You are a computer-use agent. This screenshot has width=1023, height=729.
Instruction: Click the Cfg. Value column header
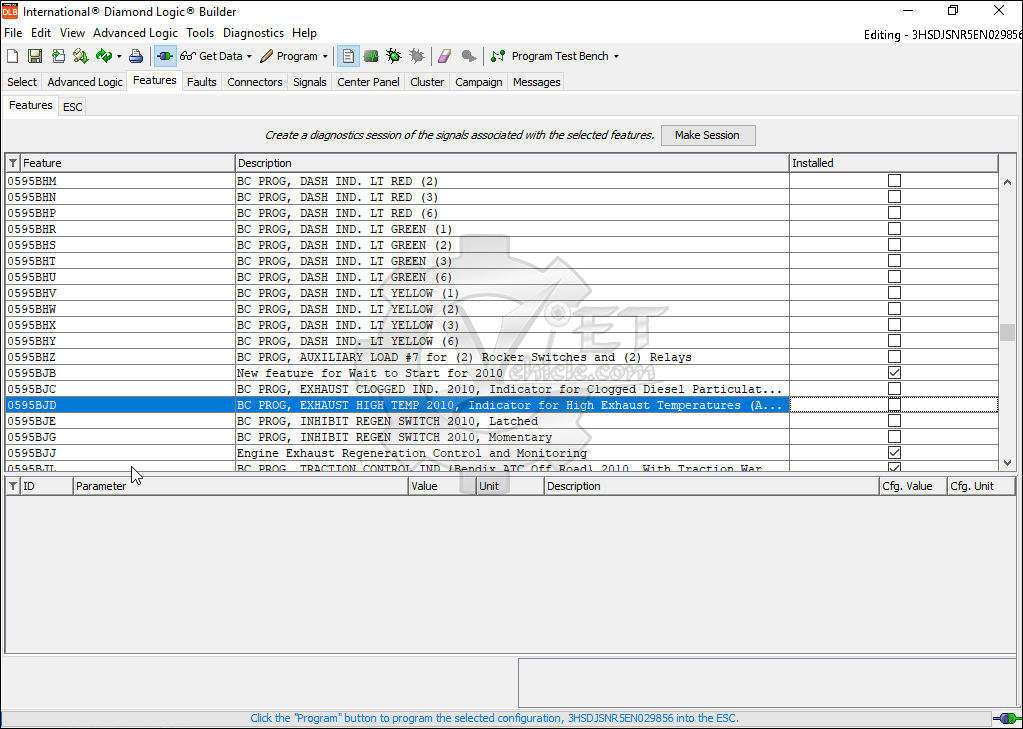[x=913, y=486]
